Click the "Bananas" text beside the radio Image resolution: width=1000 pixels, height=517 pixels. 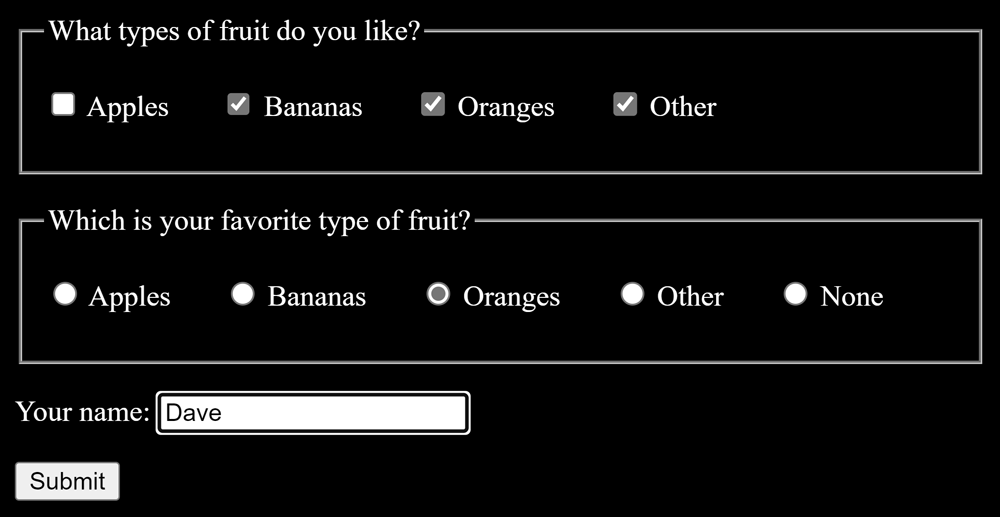tap(317, 297)
